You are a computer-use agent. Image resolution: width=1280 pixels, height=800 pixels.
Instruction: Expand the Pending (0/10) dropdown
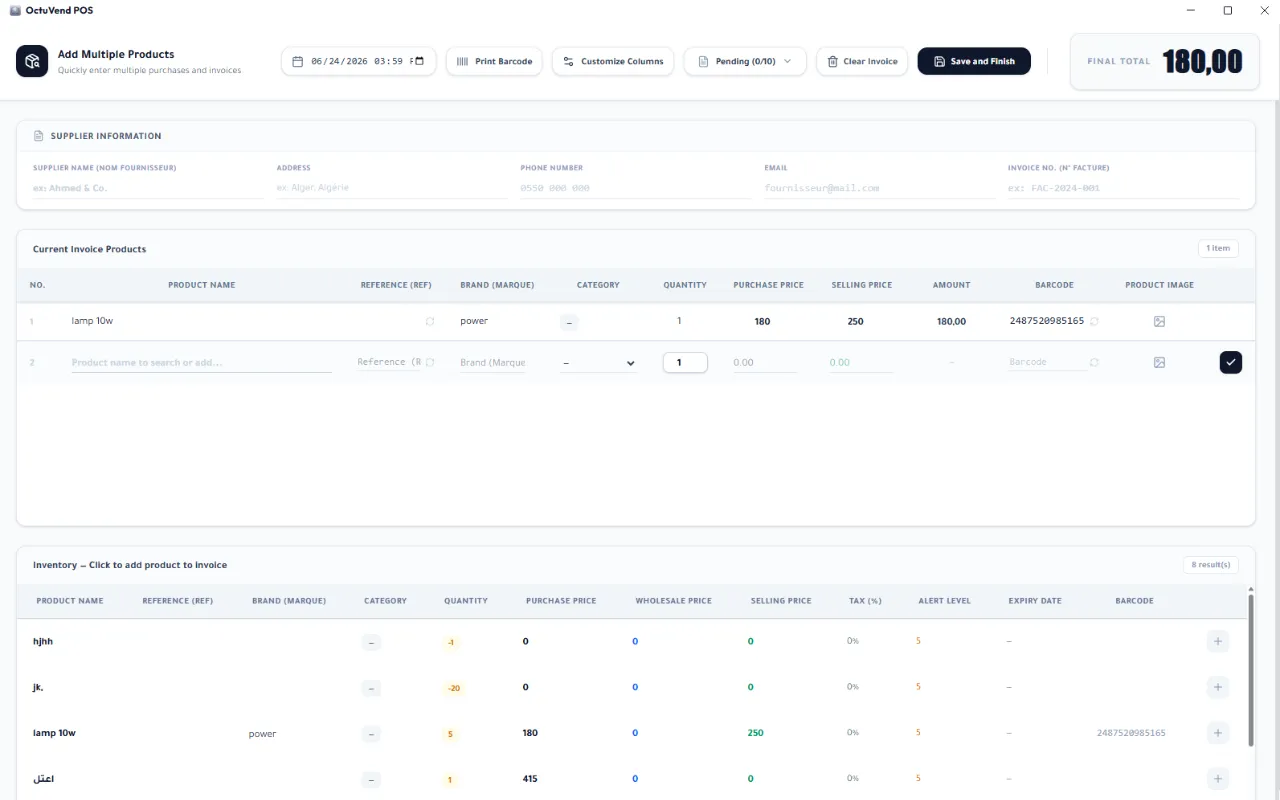(x=745, y=61)
